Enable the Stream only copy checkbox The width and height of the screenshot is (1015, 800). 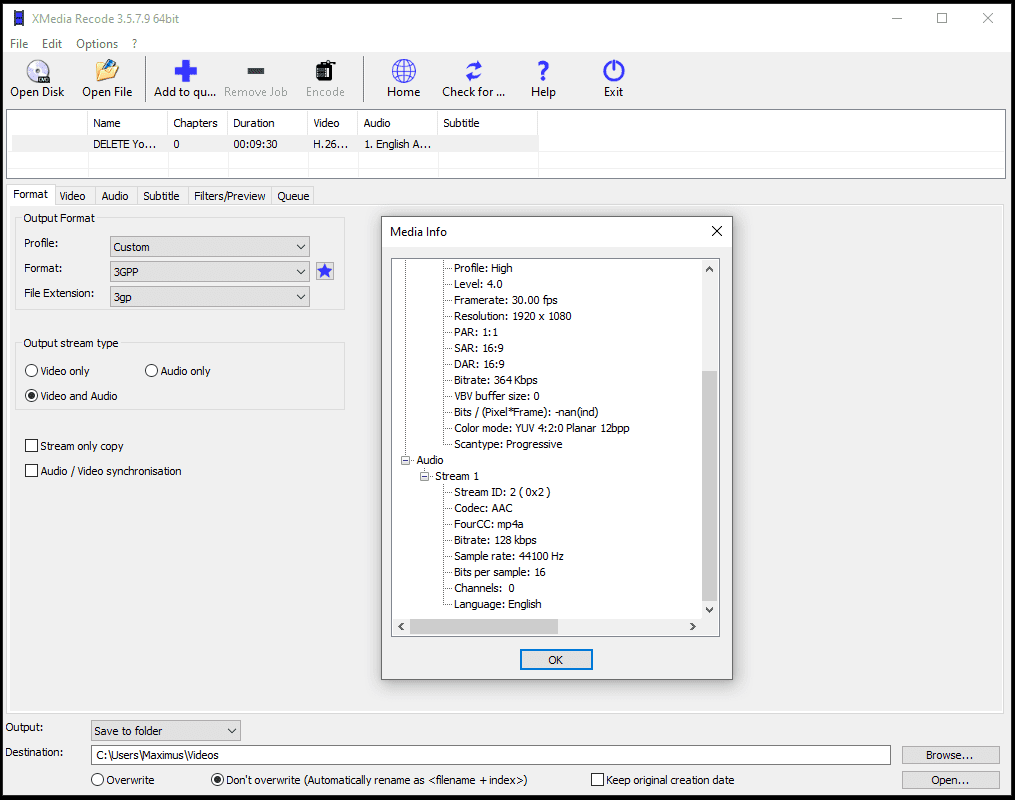click(32, 446)
